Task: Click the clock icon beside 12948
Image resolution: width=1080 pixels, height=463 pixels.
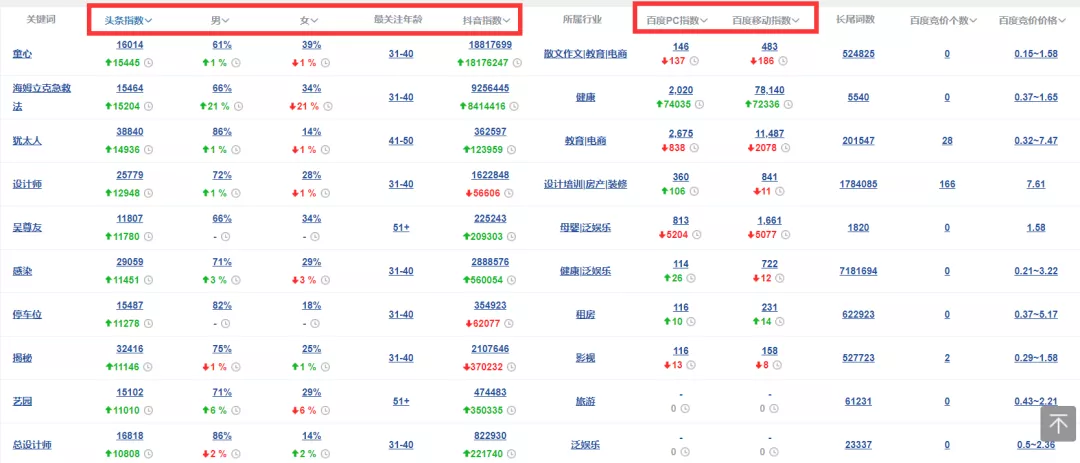Action: [148, 193]
